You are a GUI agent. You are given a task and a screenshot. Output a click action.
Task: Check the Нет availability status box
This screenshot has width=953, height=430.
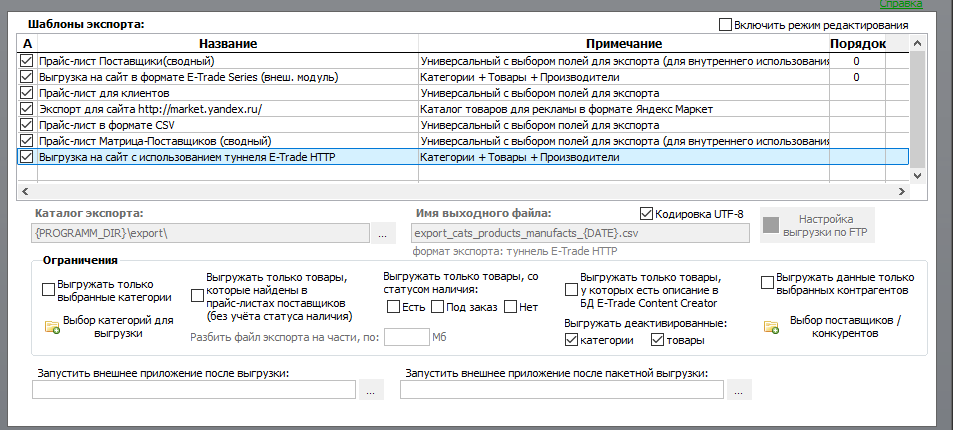tap(510, 307)
